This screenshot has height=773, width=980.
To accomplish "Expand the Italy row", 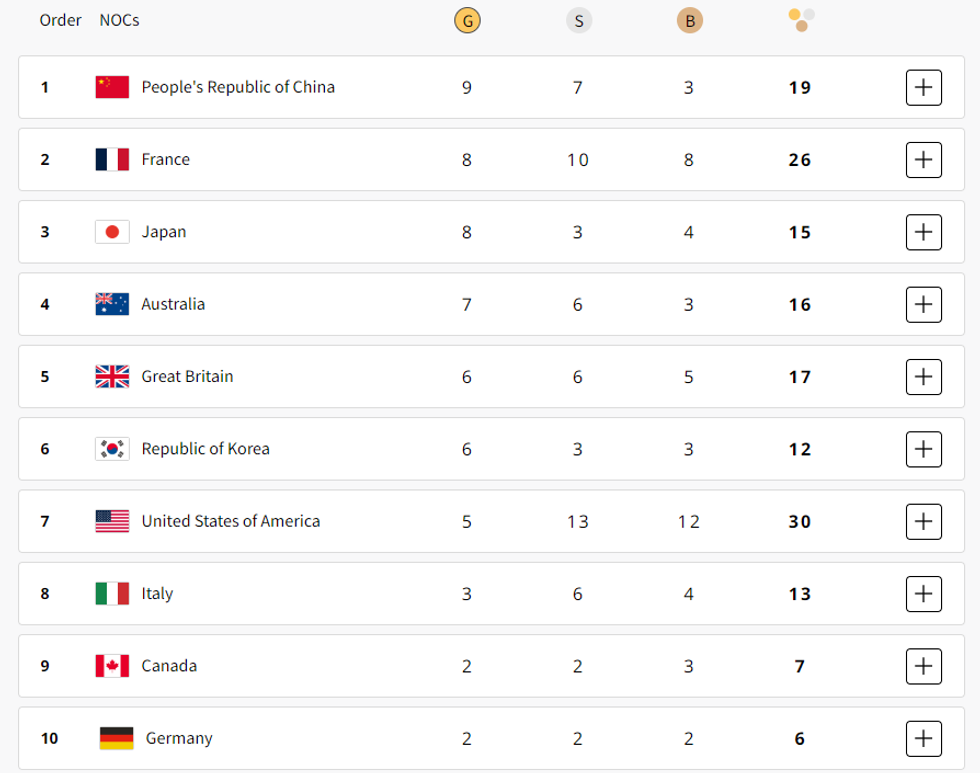I will point(923,594).
